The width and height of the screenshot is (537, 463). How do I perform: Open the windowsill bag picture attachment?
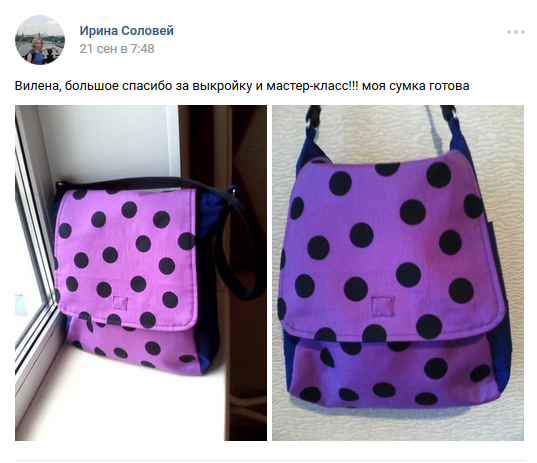(x=141, y=273)
